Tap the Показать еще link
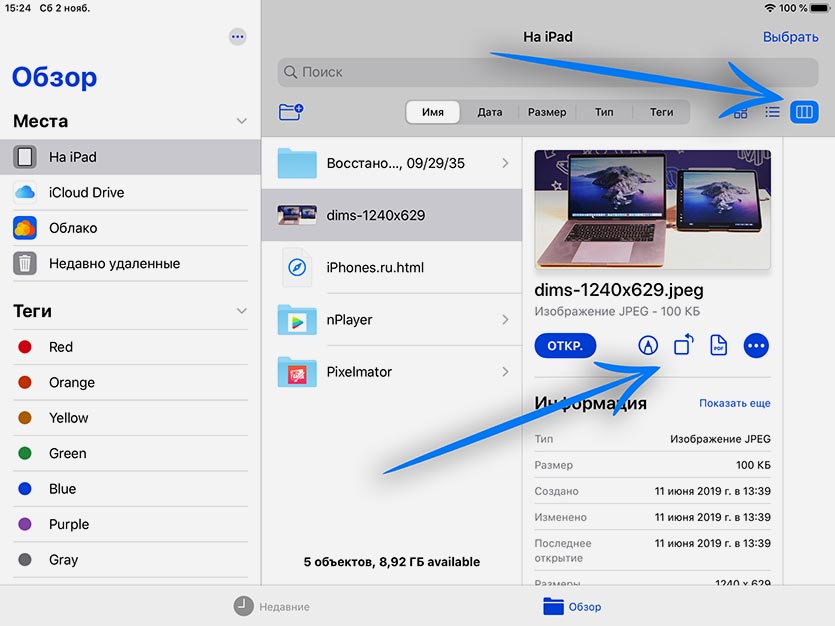 734,403
